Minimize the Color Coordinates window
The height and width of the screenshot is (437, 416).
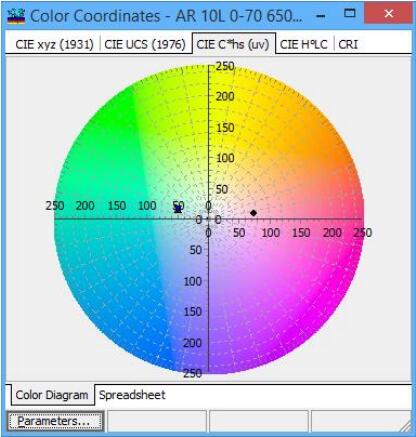321,15
